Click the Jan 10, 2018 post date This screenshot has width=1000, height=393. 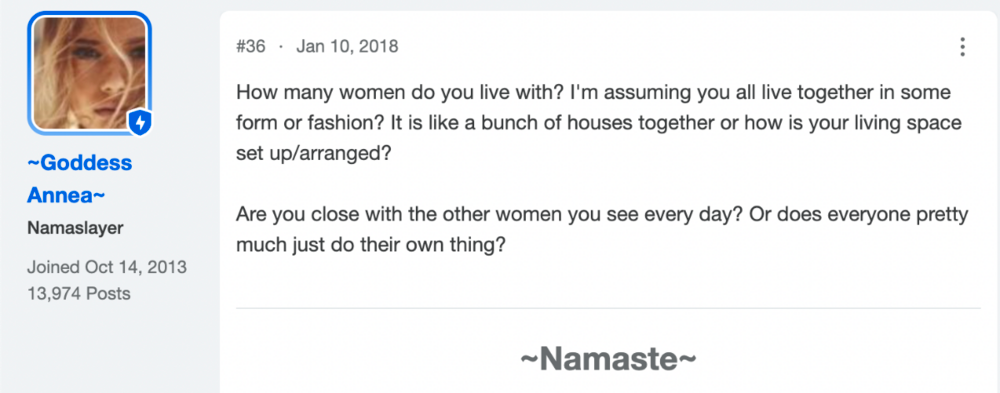click(x=347, y=47)
